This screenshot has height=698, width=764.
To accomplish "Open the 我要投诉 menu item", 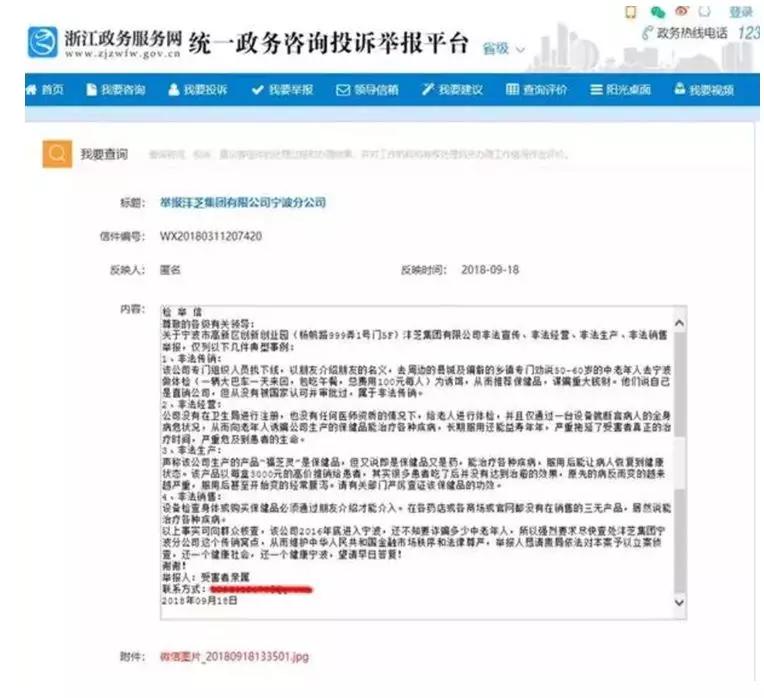I will click(205, 90).
